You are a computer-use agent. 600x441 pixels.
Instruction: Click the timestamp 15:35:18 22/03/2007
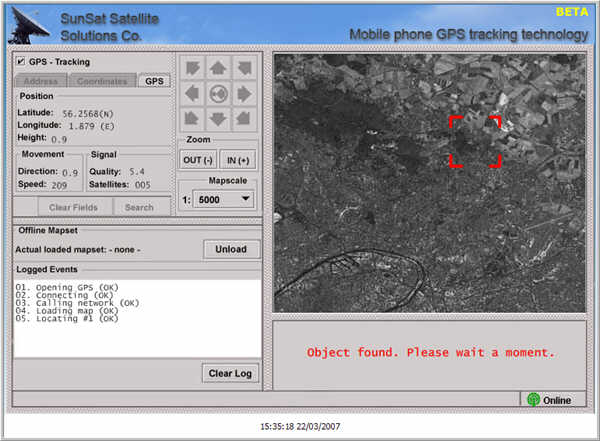tap(300, 426)
